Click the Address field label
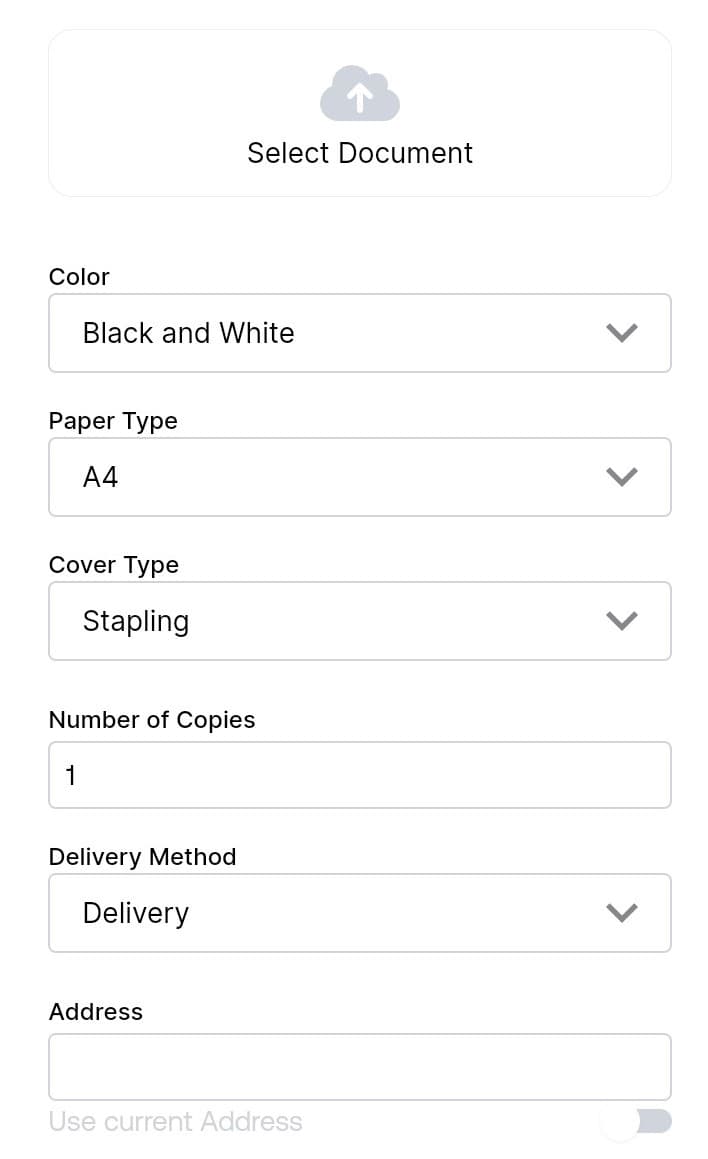708x1159 pixels. click(96, 1012)
